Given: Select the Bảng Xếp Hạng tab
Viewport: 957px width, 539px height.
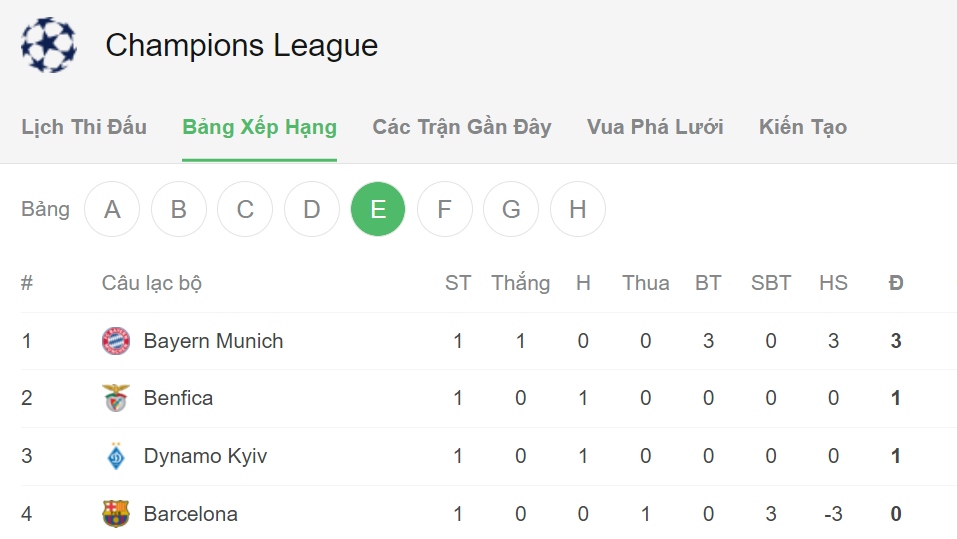Looking at the screenshot, I should [259, 127].
